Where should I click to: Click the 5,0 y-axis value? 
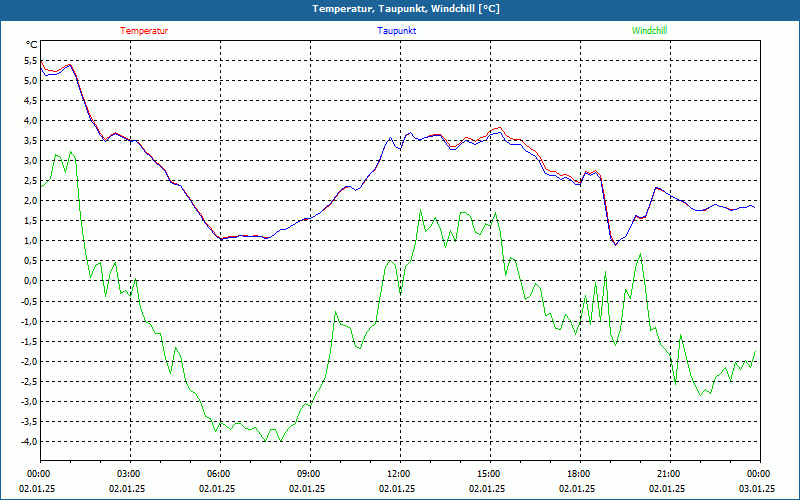tap(31, 81)
